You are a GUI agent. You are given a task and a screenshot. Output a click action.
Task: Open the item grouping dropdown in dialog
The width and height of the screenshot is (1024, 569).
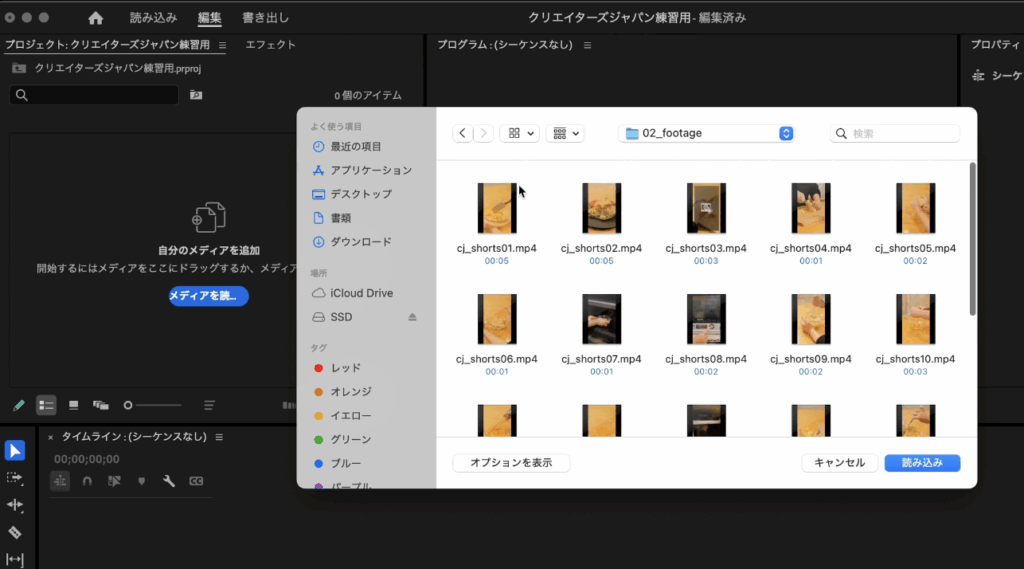tap(565, 133)
